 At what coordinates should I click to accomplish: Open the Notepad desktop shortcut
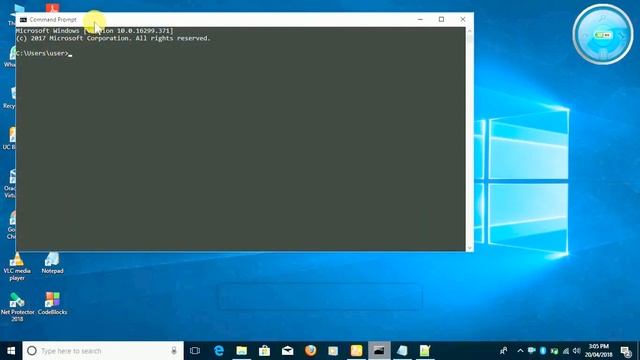[52, 263]
